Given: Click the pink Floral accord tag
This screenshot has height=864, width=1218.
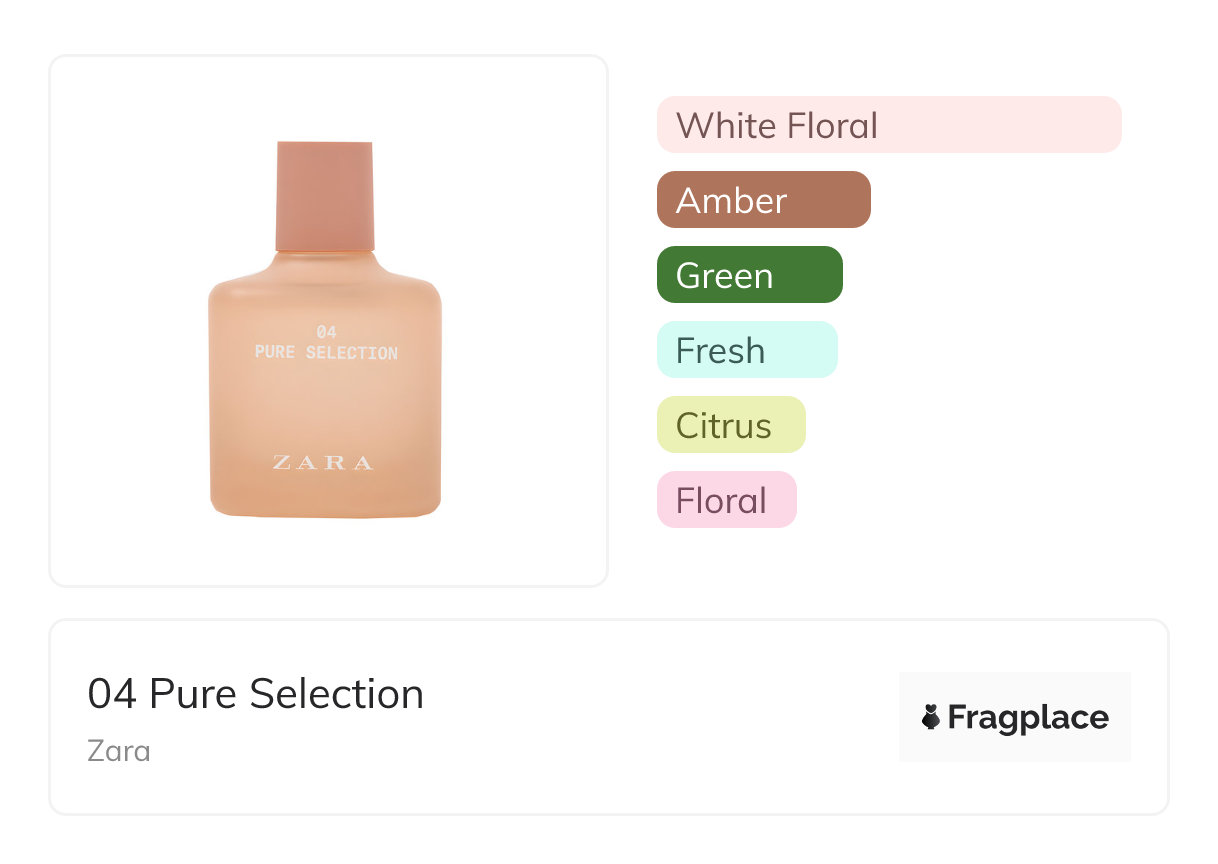Looking at the screenshot, I should coord(726,500).
